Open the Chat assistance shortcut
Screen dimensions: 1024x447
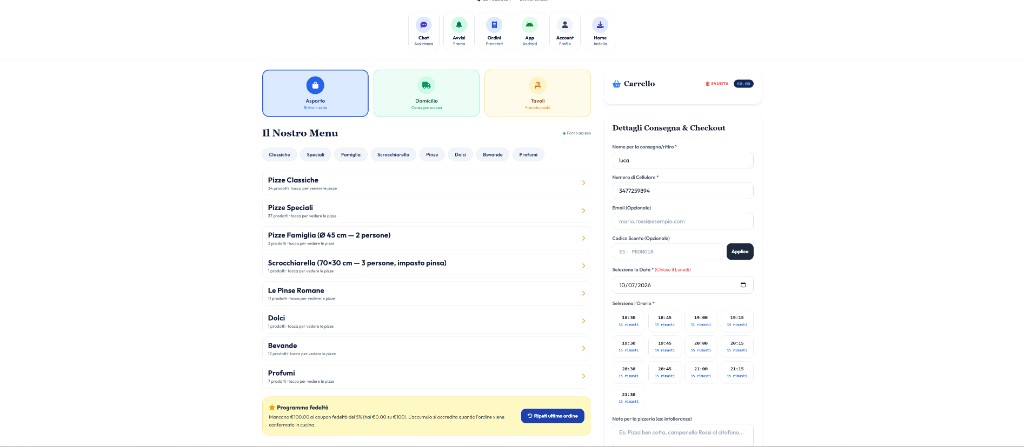pyautogui.click(x=424, y=31)
